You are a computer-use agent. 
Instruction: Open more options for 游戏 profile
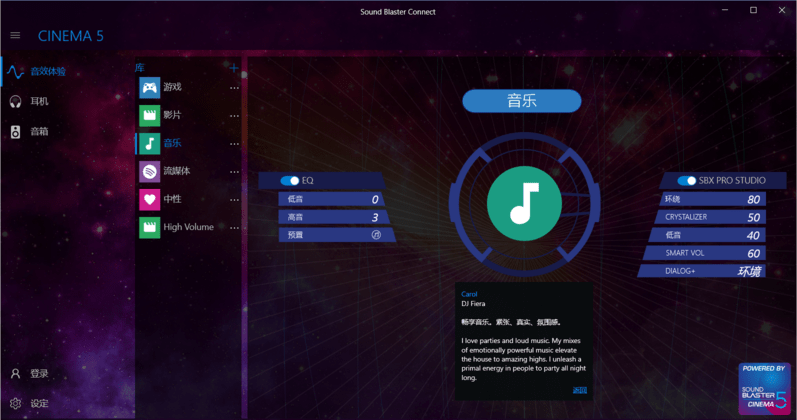point(234,88)
